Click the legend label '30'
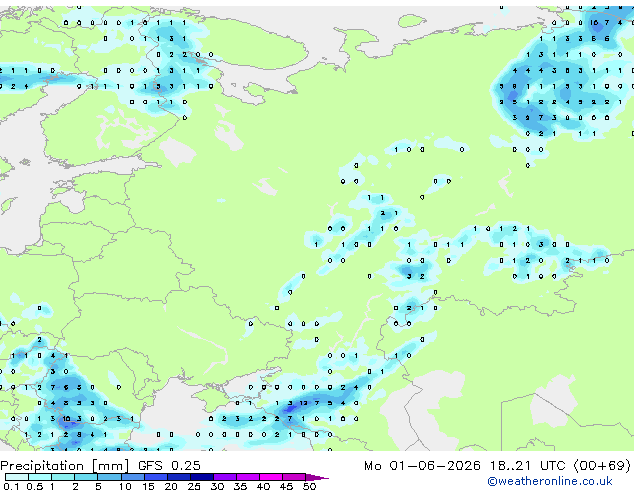This screenshot has height=490, width=634. click(217, 486)
